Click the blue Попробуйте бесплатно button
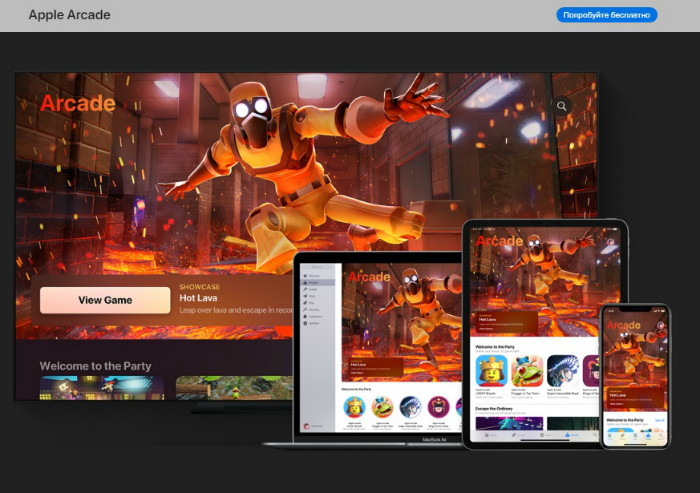The width and height of the screenshot is (700, 493). pyautogui.click(x=606, y=15)
